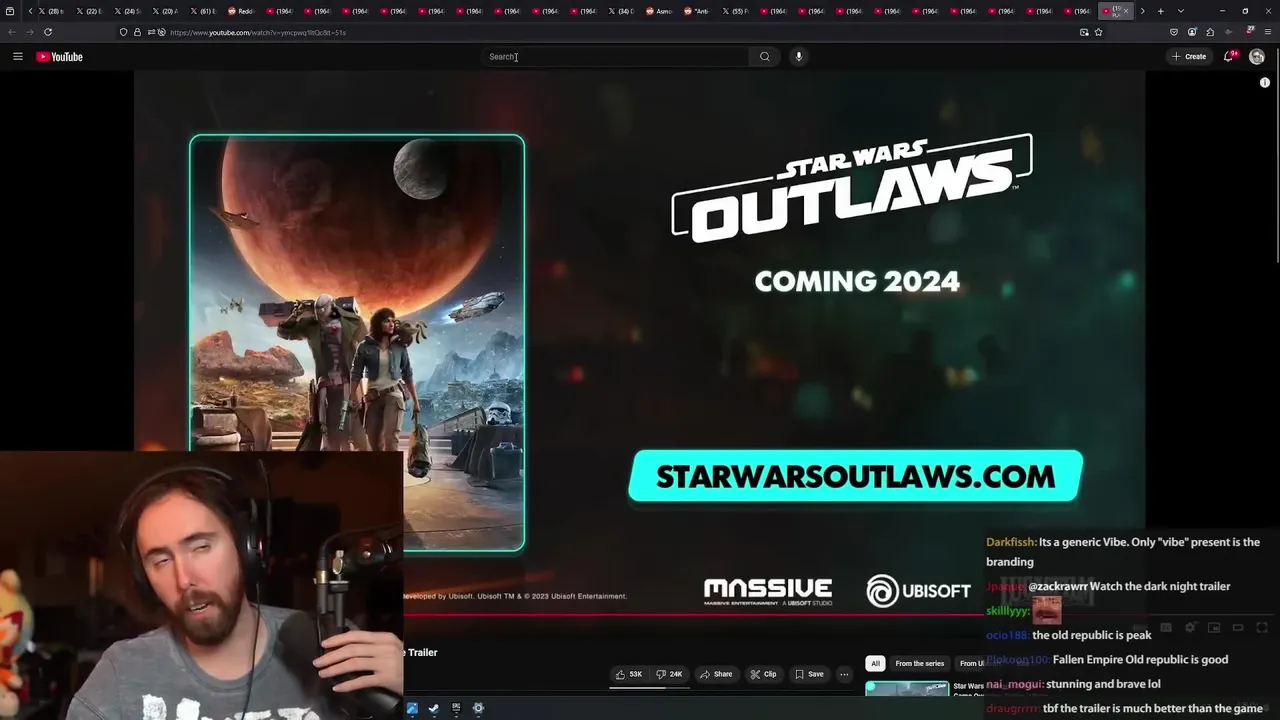Share the video
Image resolution: width=1280 pixels, height=720 pixels.
click(x=716, y=674)
